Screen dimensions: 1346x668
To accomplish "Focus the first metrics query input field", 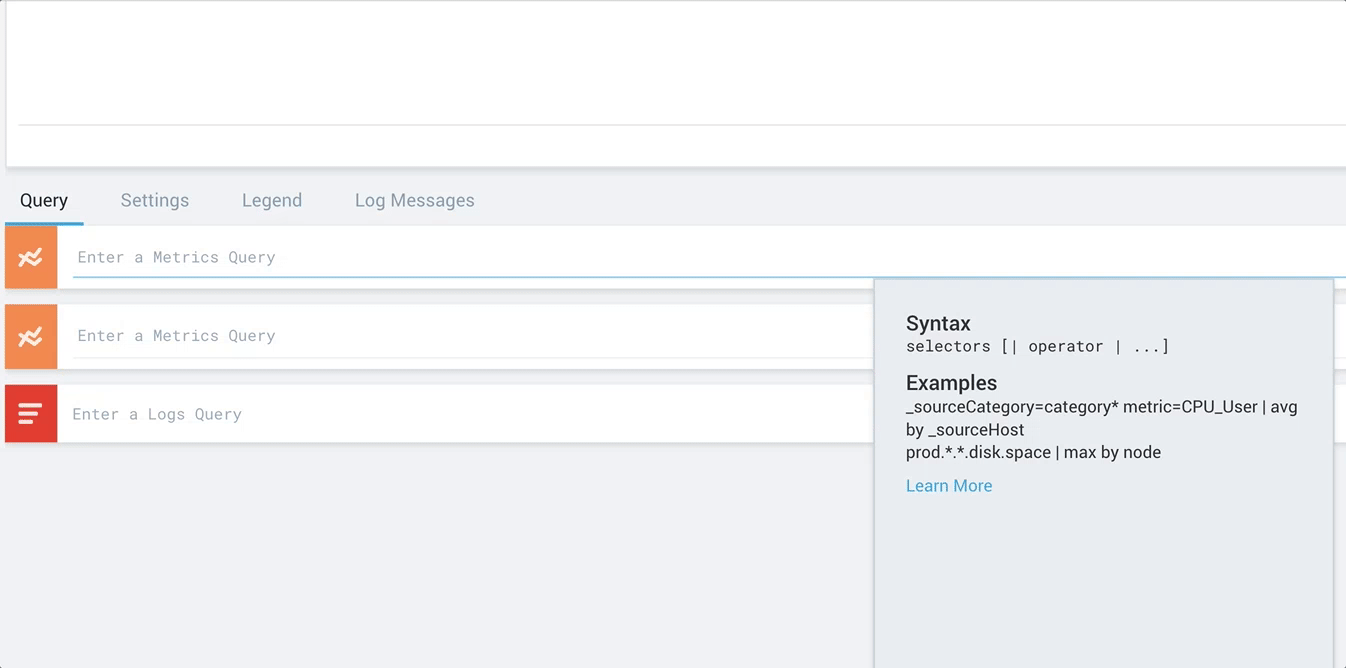I will tap(709, 257).
